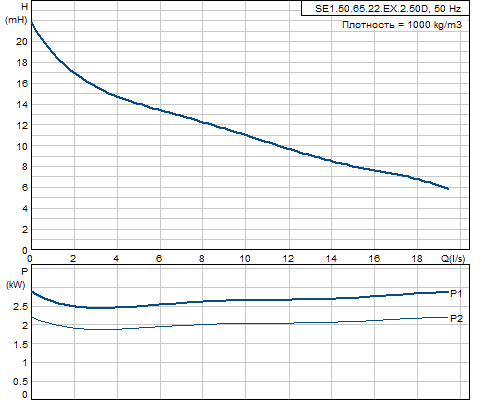
Task: Click the thick P1 curve line minimum
Action: click(x=97, y=308)
